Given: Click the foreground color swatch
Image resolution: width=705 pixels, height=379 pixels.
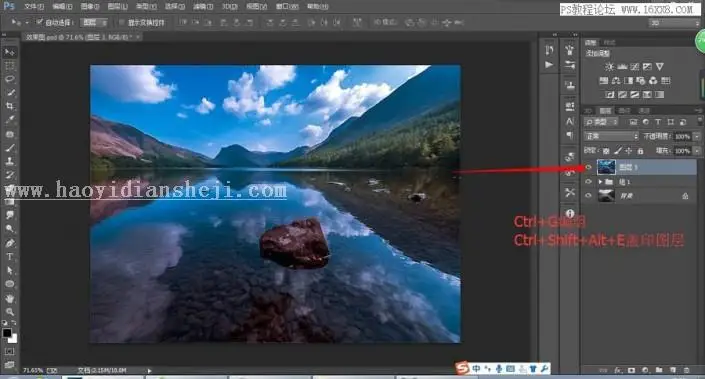Looking at the screenshot, I should [7, 333].
